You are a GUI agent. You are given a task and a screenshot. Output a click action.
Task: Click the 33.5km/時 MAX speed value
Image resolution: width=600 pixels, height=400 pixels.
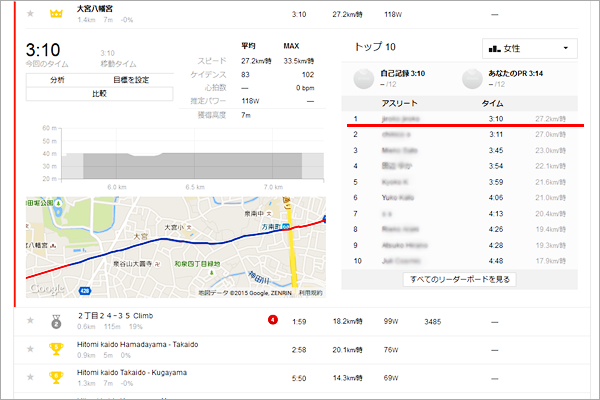click(x=298, y=61)
